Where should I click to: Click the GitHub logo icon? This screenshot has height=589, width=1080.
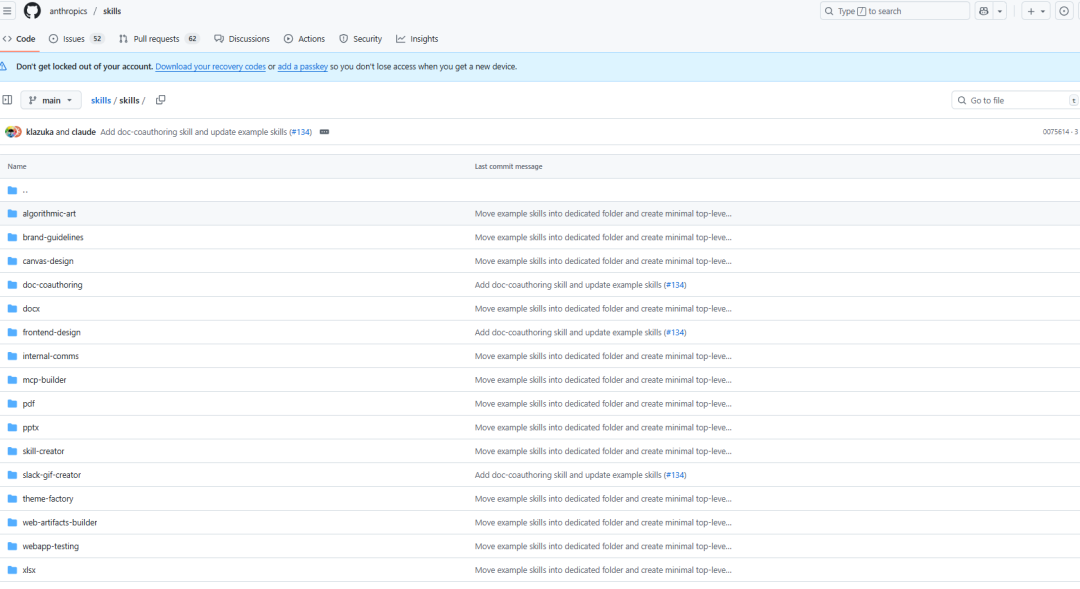click(x=32, y=11)
